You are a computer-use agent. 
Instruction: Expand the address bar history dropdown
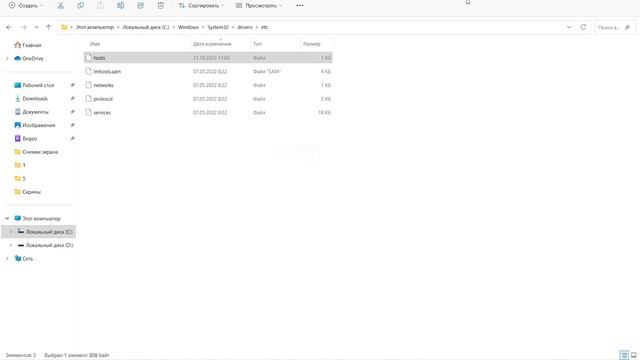569,27
